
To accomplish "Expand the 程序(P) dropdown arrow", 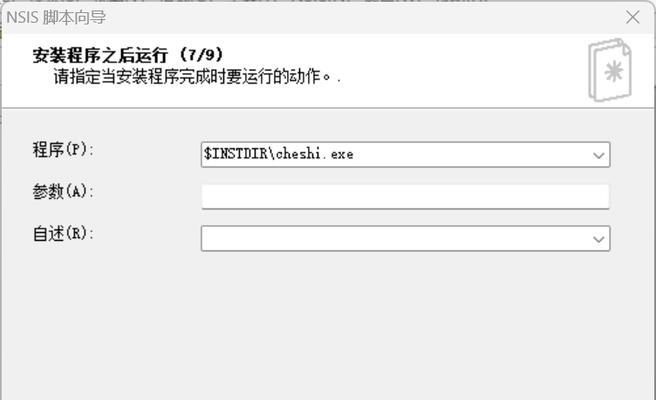I will (599, 155).
